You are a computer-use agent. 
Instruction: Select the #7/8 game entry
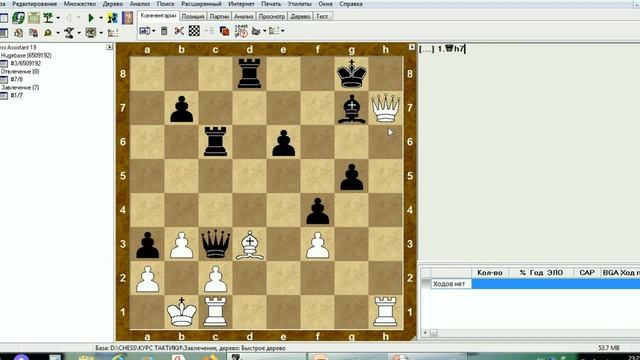coord(17,79)
